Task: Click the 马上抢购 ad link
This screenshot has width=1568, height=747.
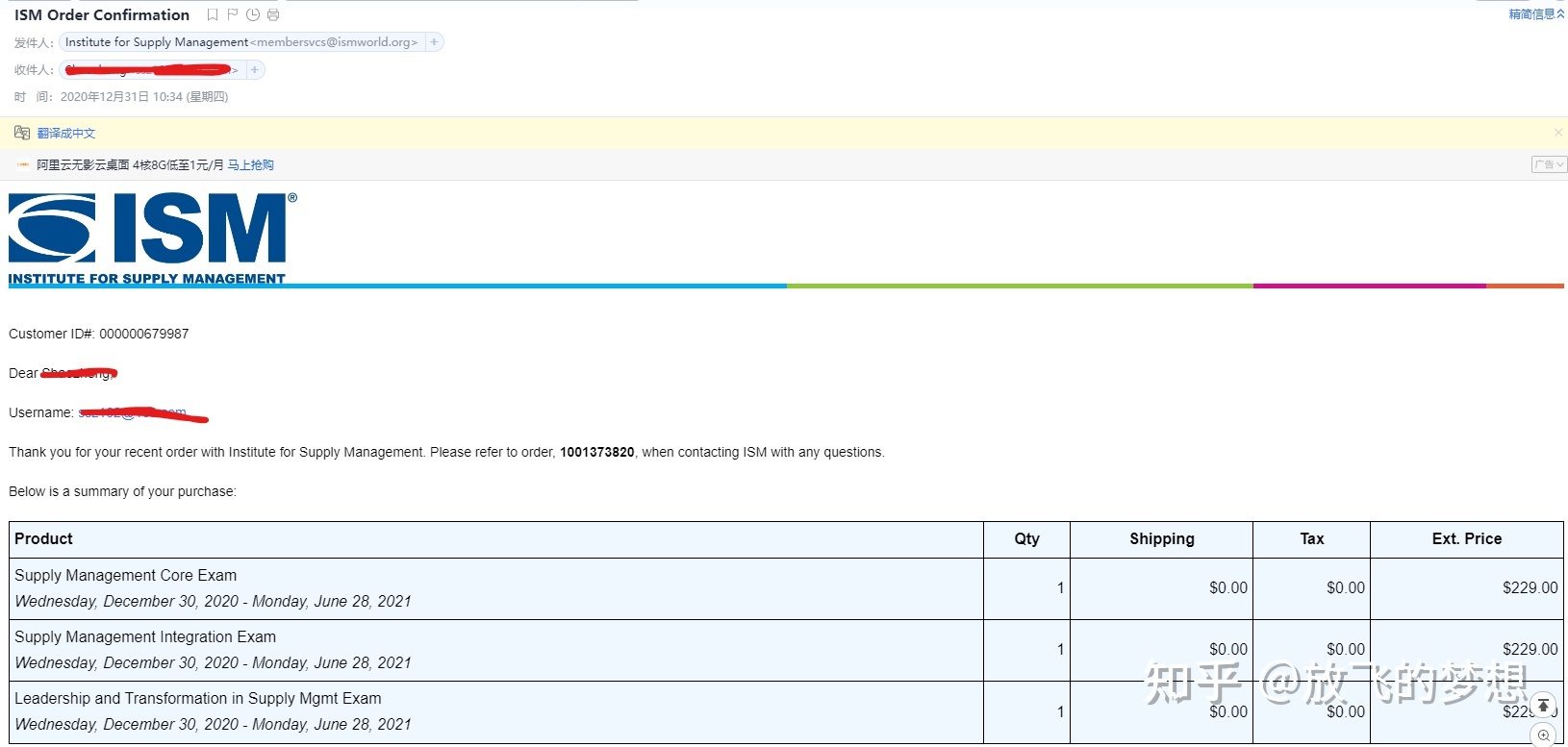Action: [x=250, y=165]
